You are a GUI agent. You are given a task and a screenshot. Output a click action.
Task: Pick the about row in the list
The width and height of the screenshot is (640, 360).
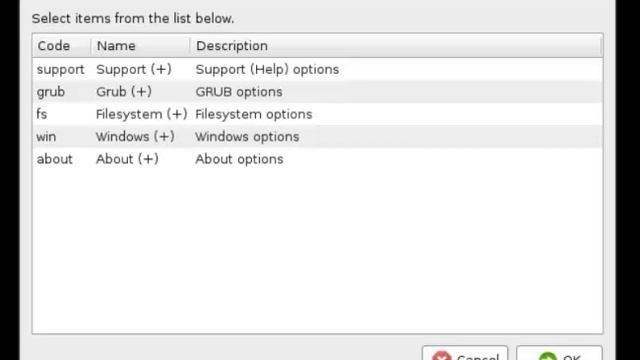coord(317,159)
